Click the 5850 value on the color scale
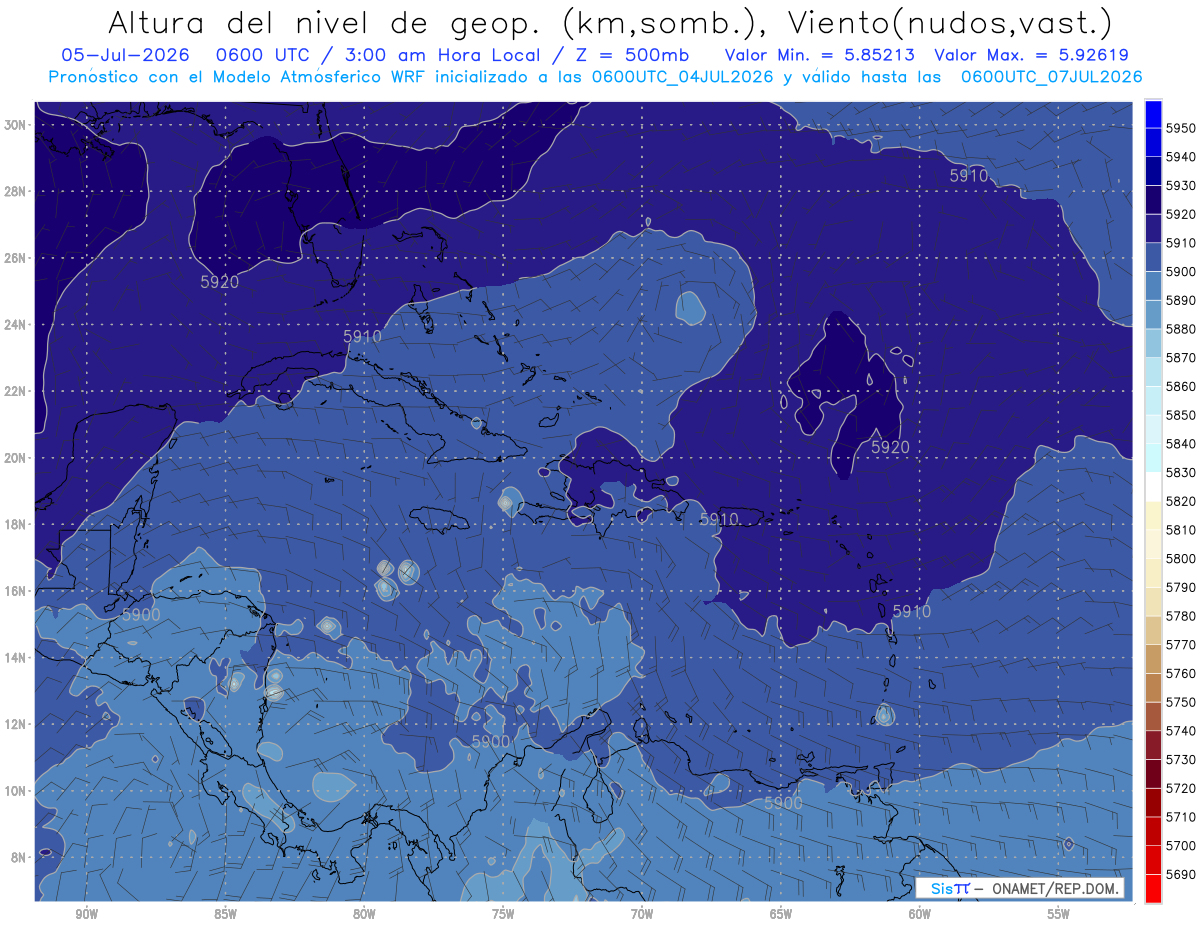The image size is (1200, 927). coord(1182,415)
